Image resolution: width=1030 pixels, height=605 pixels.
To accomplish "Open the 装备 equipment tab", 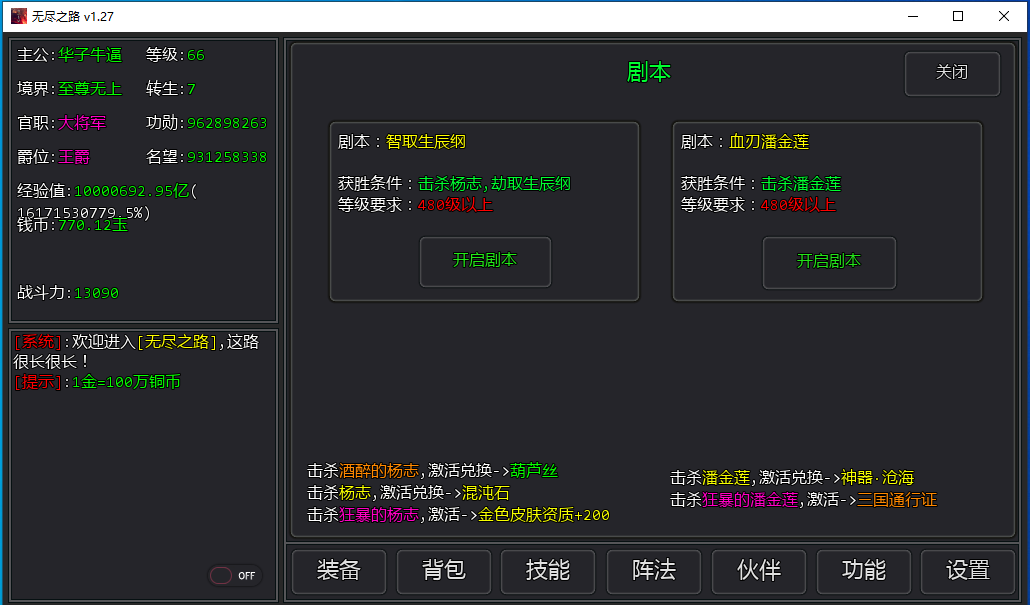I will click(338, 571).
